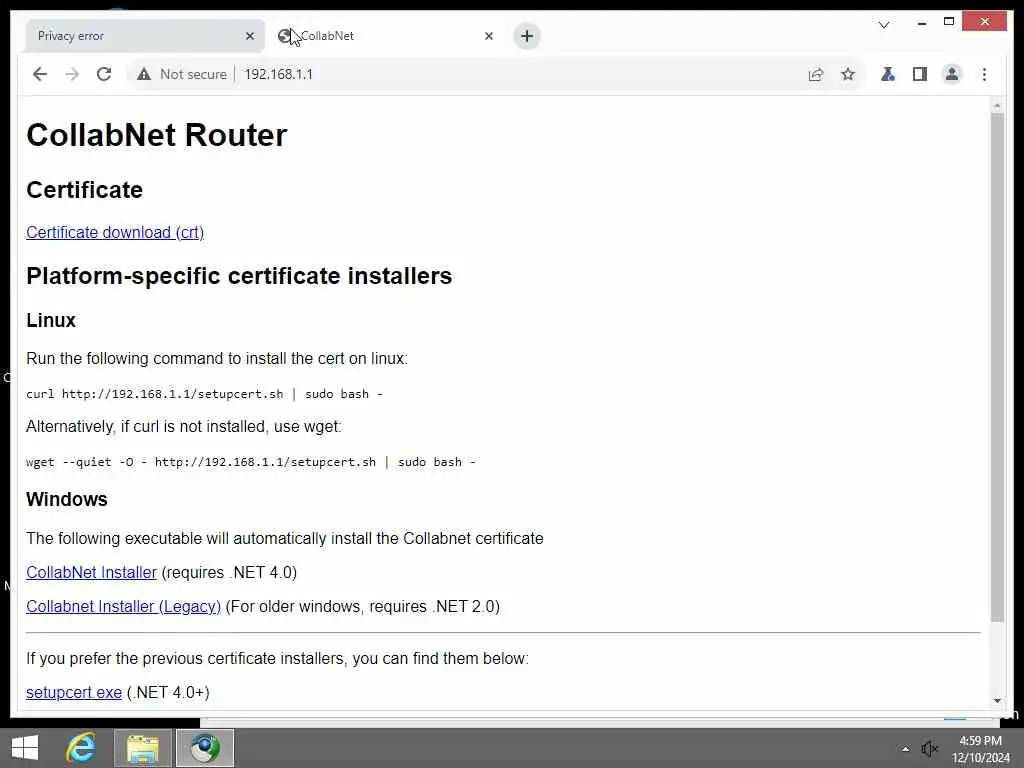Click the Windows section heading
This screenshot has height=768, width=1024.
[x=67, y=499]
